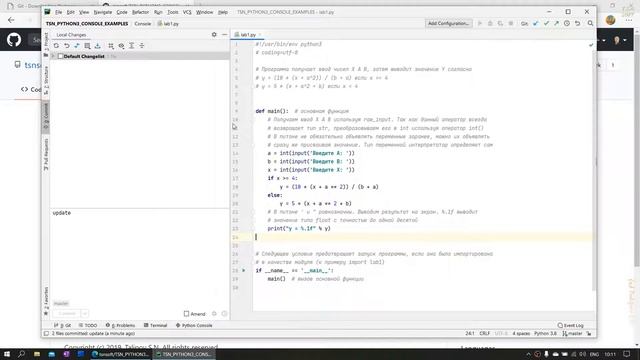Click the Windows taskbar search icon

(21, 354)
